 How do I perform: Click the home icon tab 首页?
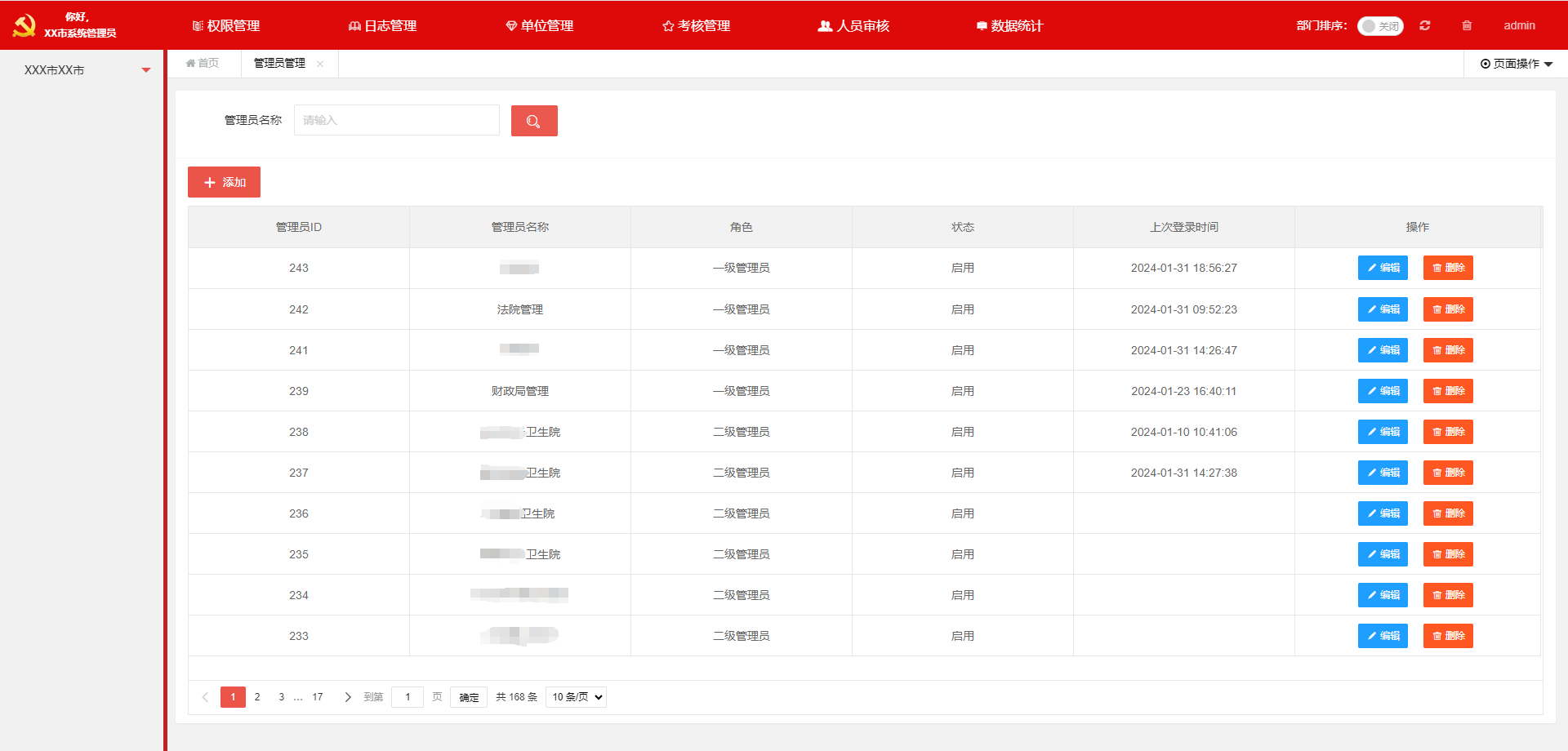point(203,63)
